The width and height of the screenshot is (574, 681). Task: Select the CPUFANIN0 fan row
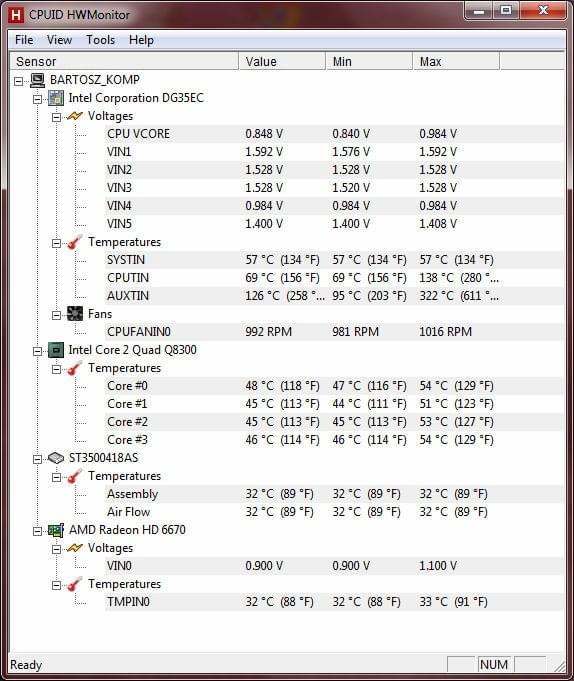[x=334, y=332]
